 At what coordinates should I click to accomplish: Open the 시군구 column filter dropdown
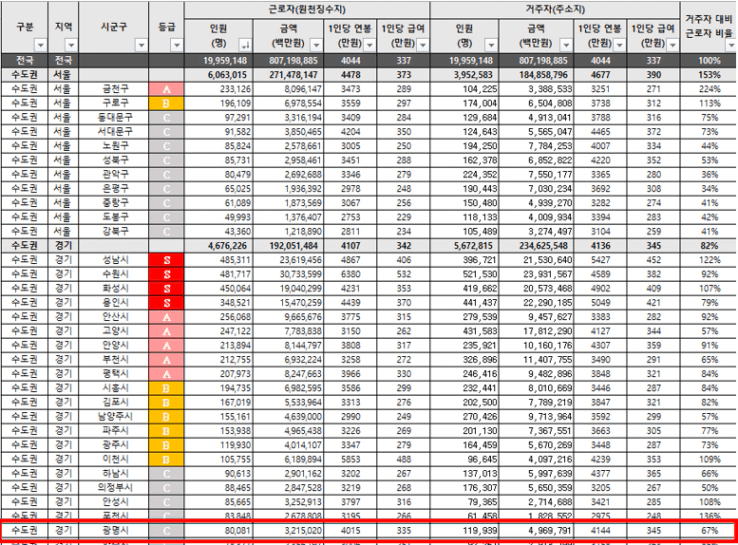(141, 45)
